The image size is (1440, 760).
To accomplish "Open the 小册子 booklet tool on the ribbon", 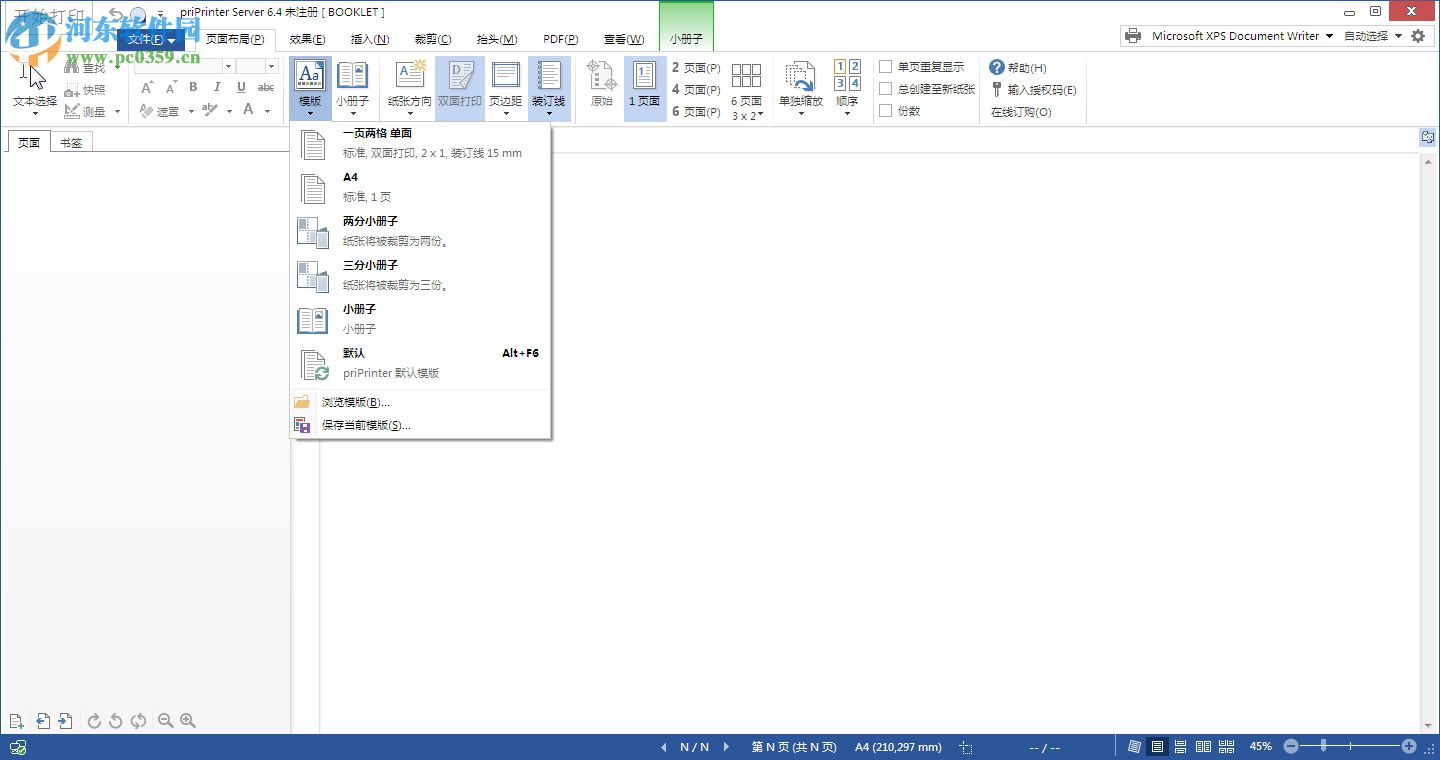I will click(354, 87).
